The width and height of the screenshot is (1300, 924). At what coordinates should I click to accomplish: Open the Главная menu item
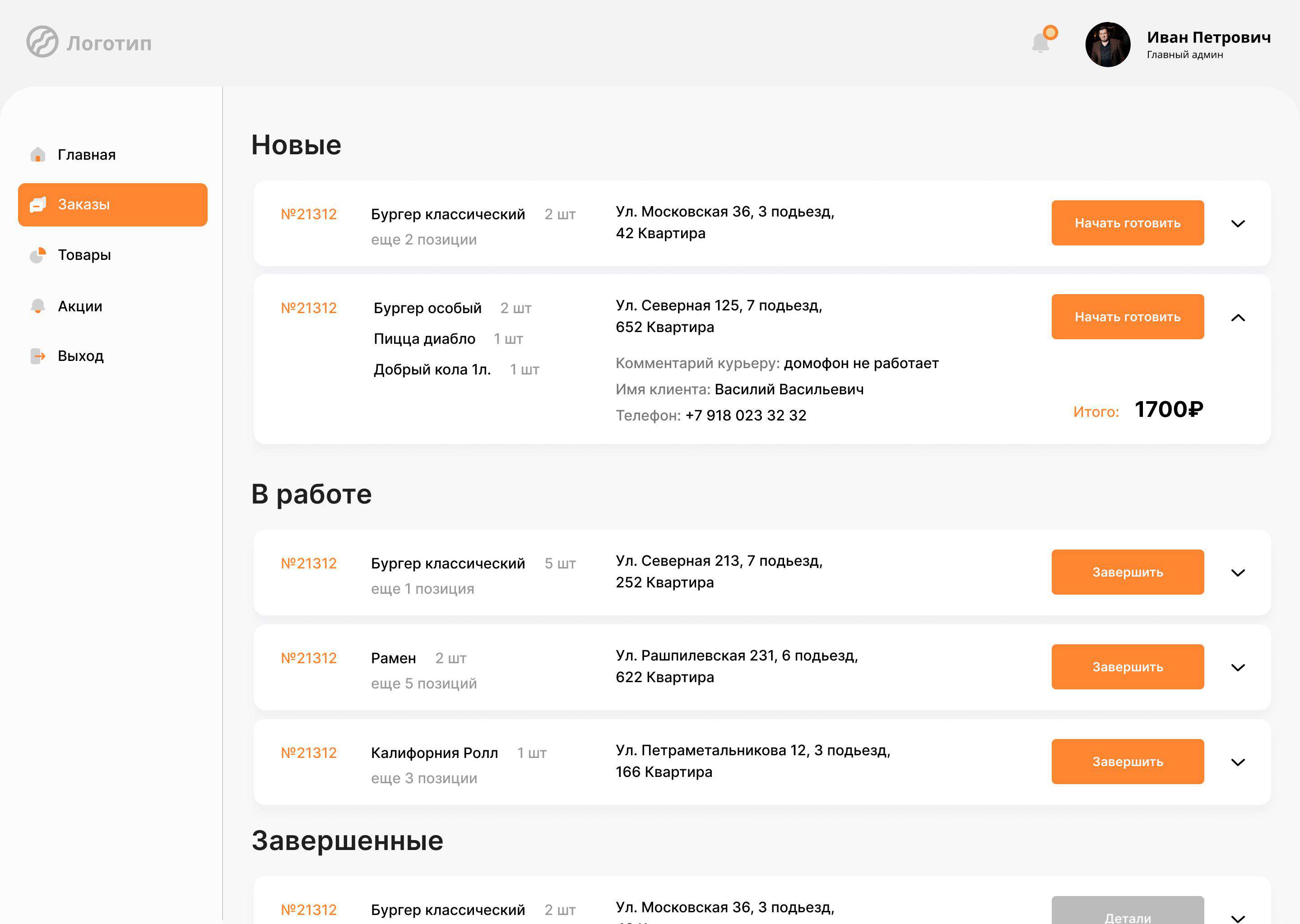coord(87,155)
